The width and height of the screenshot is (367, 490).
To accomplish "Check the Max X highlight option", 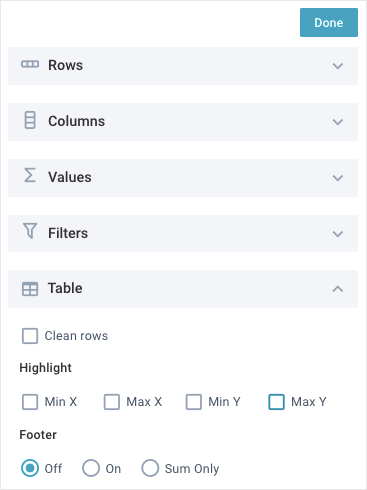I will [x=112, y=402].
